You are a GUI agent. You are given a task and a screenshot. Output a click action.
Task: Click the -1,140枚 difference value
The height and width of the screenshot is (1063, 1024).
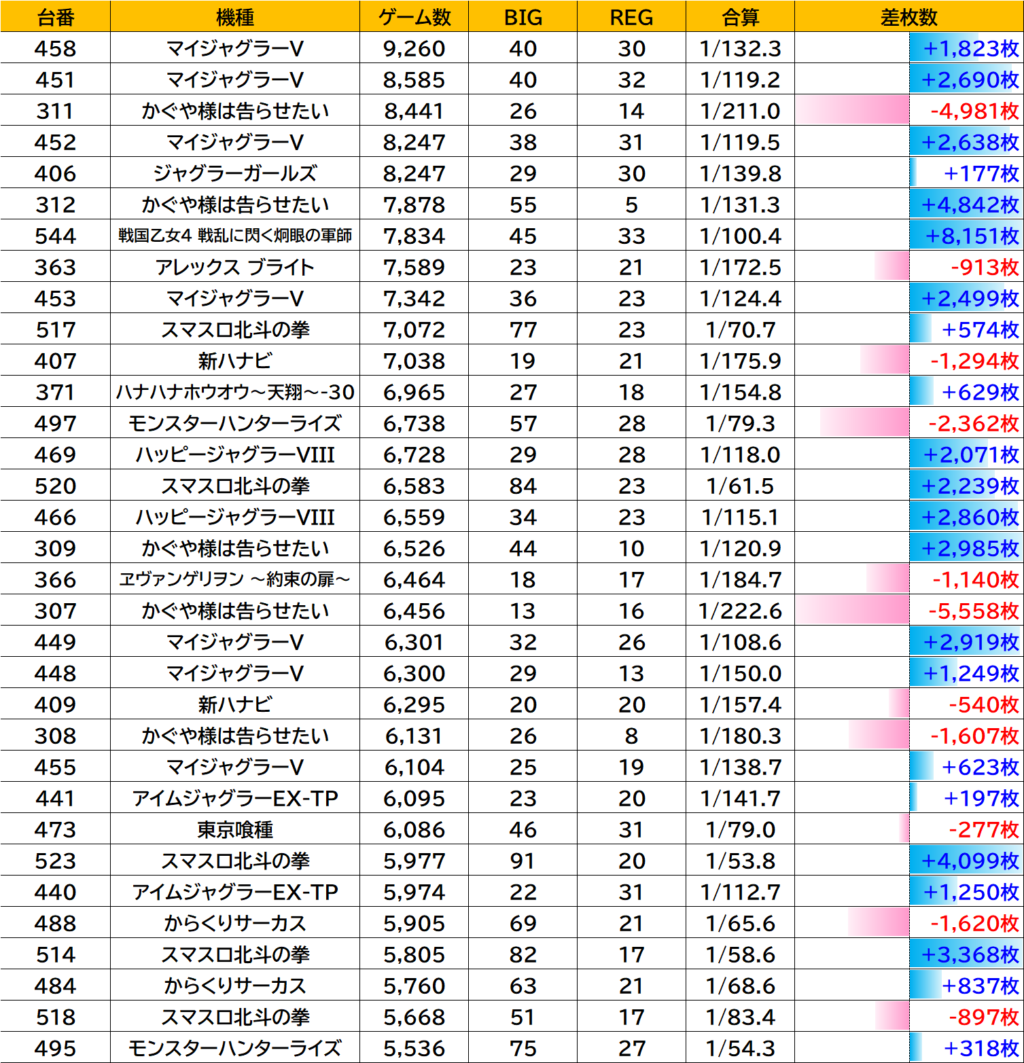975,578
